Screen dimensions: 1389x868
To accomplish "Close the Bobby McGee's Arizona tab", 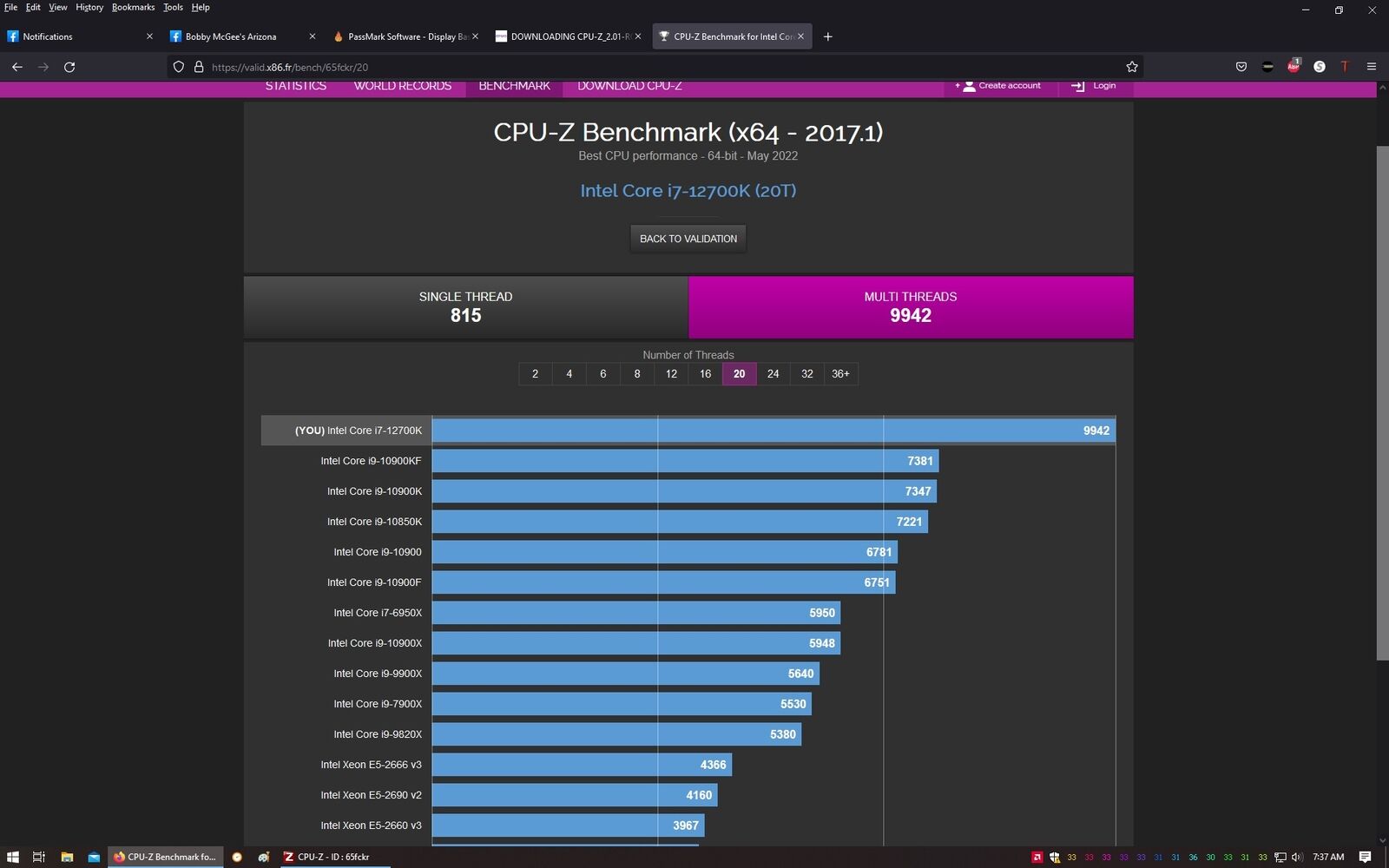I will (x=313, y=36).
